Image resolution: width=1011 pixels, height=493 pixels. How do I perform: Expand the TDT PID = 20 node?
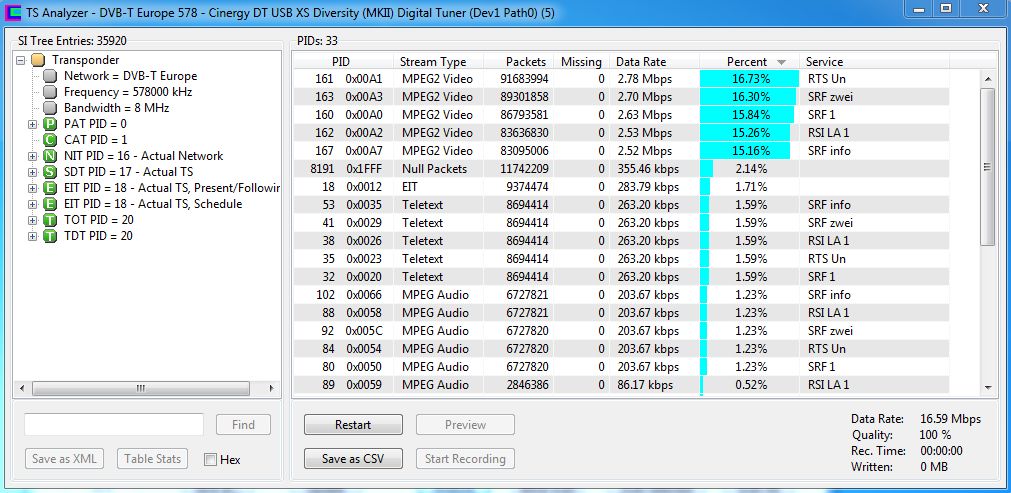pyautogui.click(x=33, y=236)
